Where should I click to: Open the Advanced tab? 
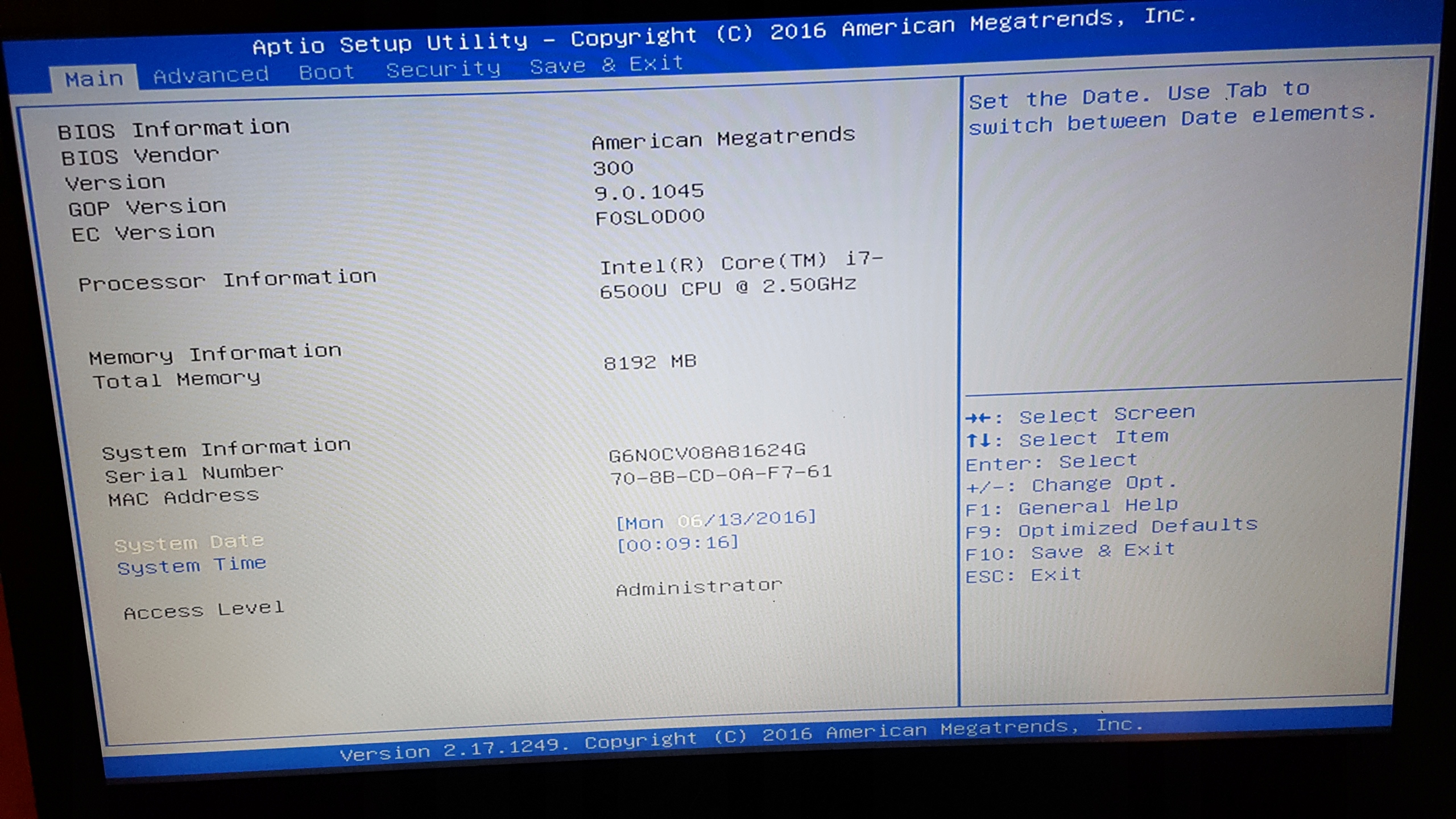pos(211,75)
